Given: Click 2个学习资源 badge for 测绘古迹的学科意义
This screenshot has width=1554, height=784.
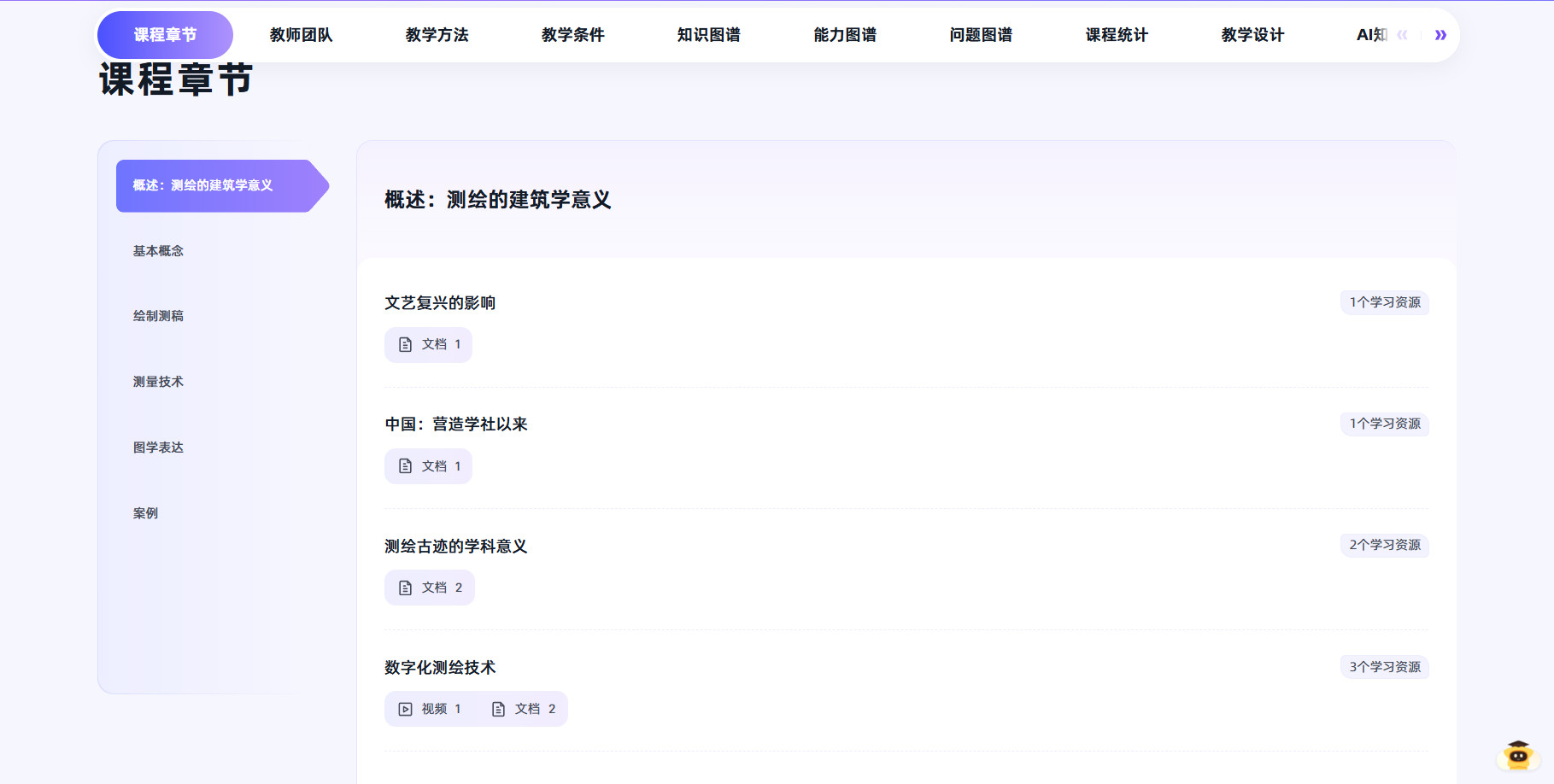Looking at the screenshot, I should (1384, 545).
